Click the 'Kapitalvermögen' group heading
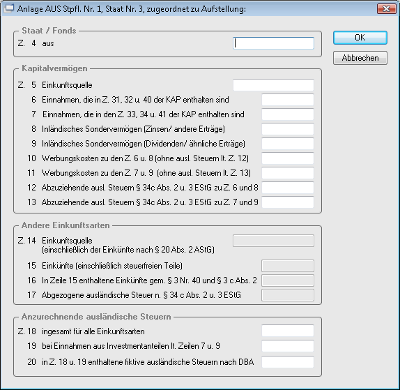Viewport: 400px width, 390px height. 55,68
